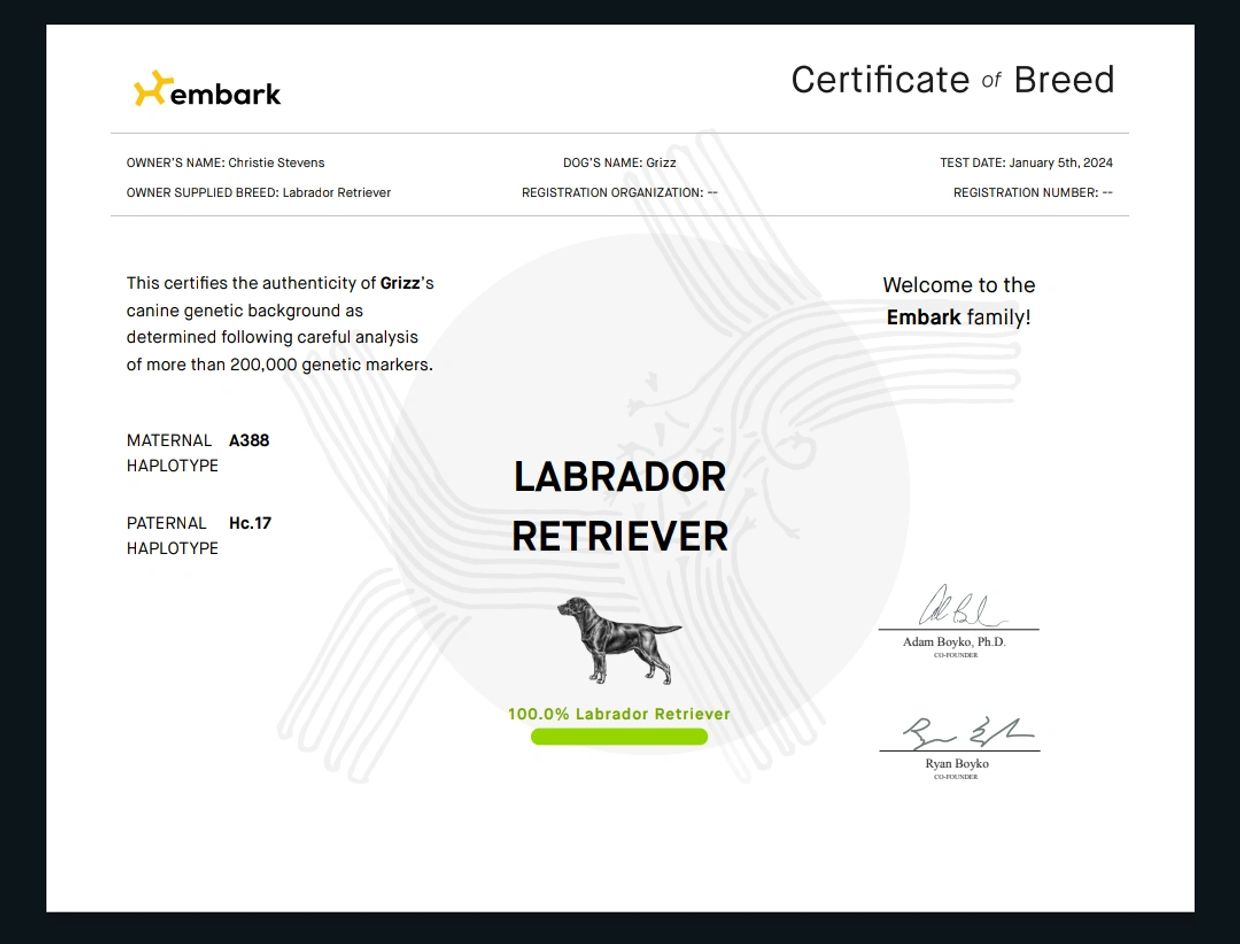Screen dimensions: 1240x944
Task: Click paternal haplotype value 'Hc.17'
Action: click(x=250, y=523)
